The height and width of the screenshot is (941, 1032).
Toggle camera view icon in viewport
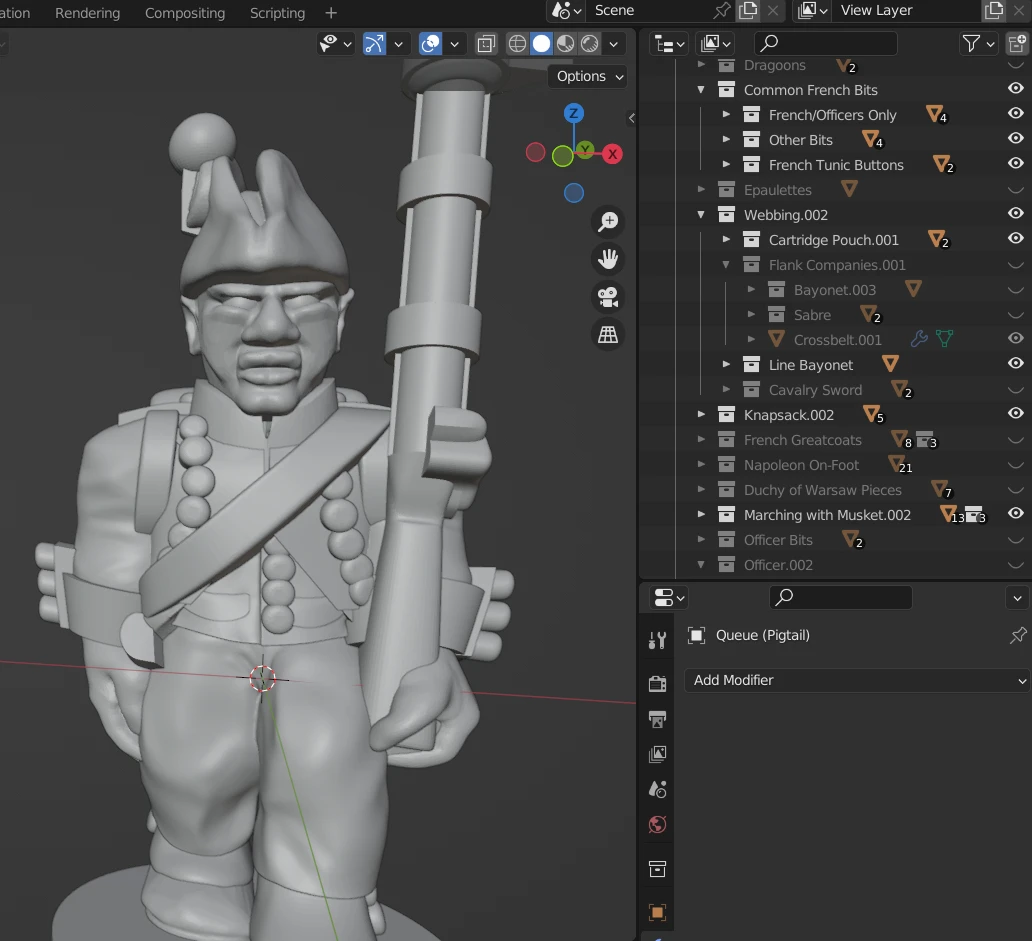[607, 297]
